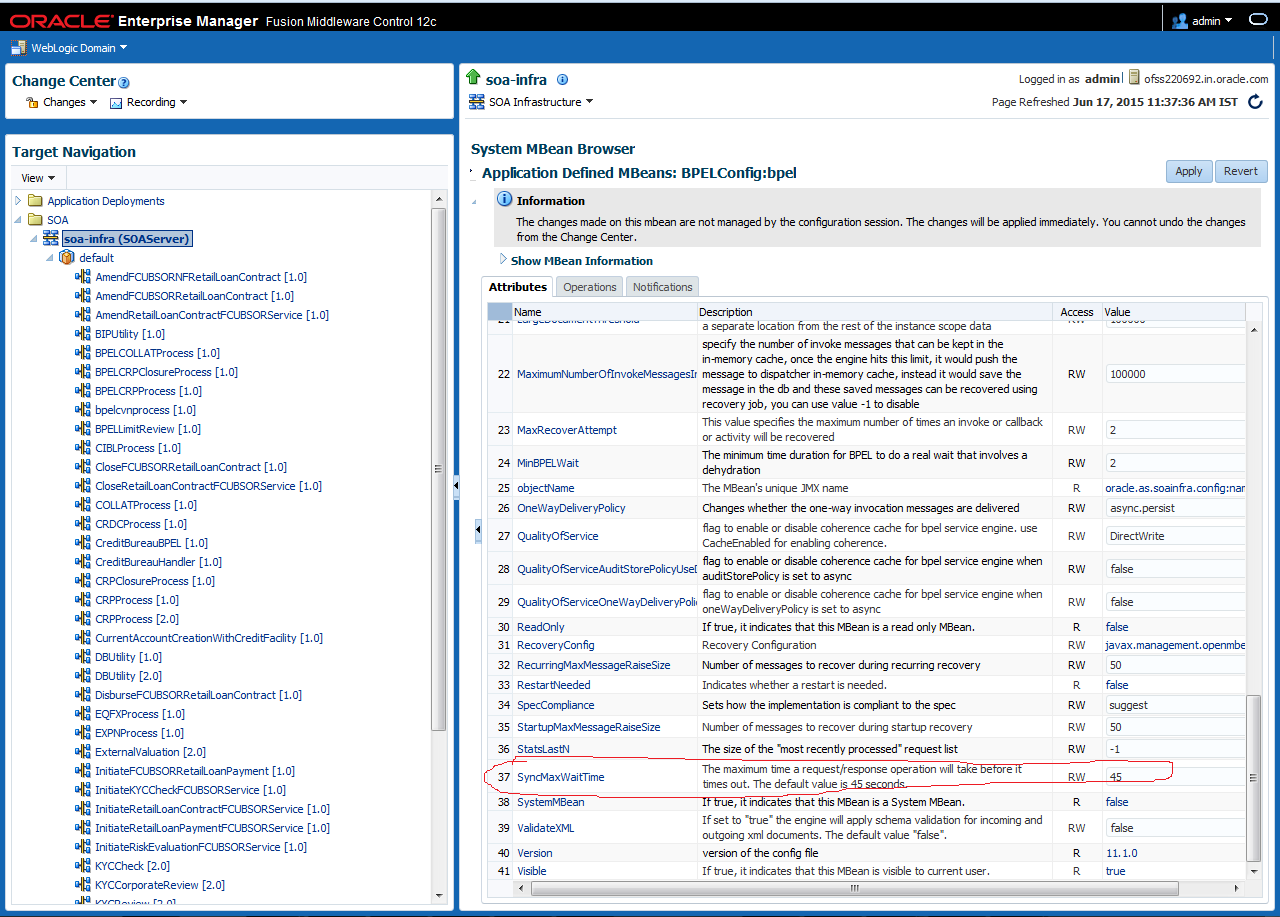
Task: Click the composite icon beside KYCCheck [2.0]
Action: (83, 866)
